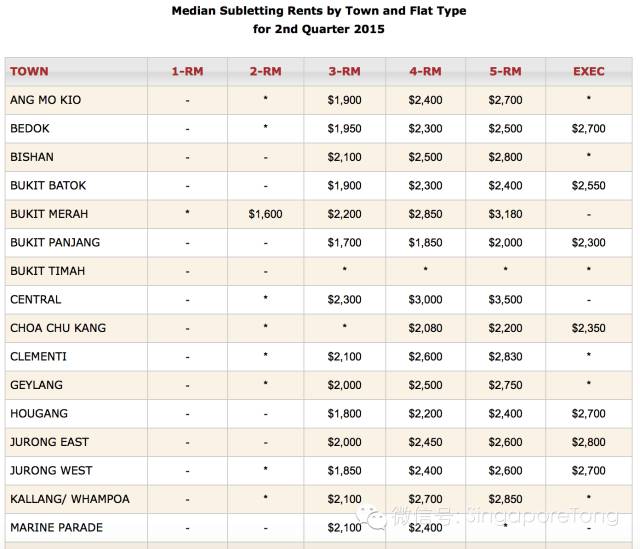Select BUKIT MERAH 2-RM rent $1,600
Screen dimensions: 640x549
[x=265, y=214]
